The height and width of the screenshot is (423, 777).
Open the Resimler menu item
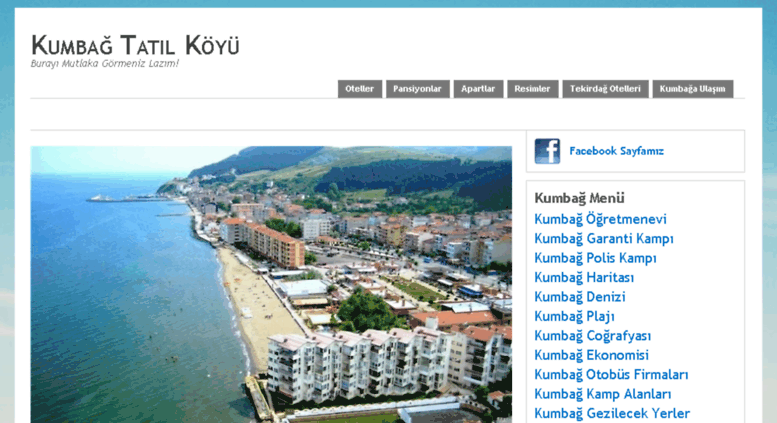click(532, 89)
